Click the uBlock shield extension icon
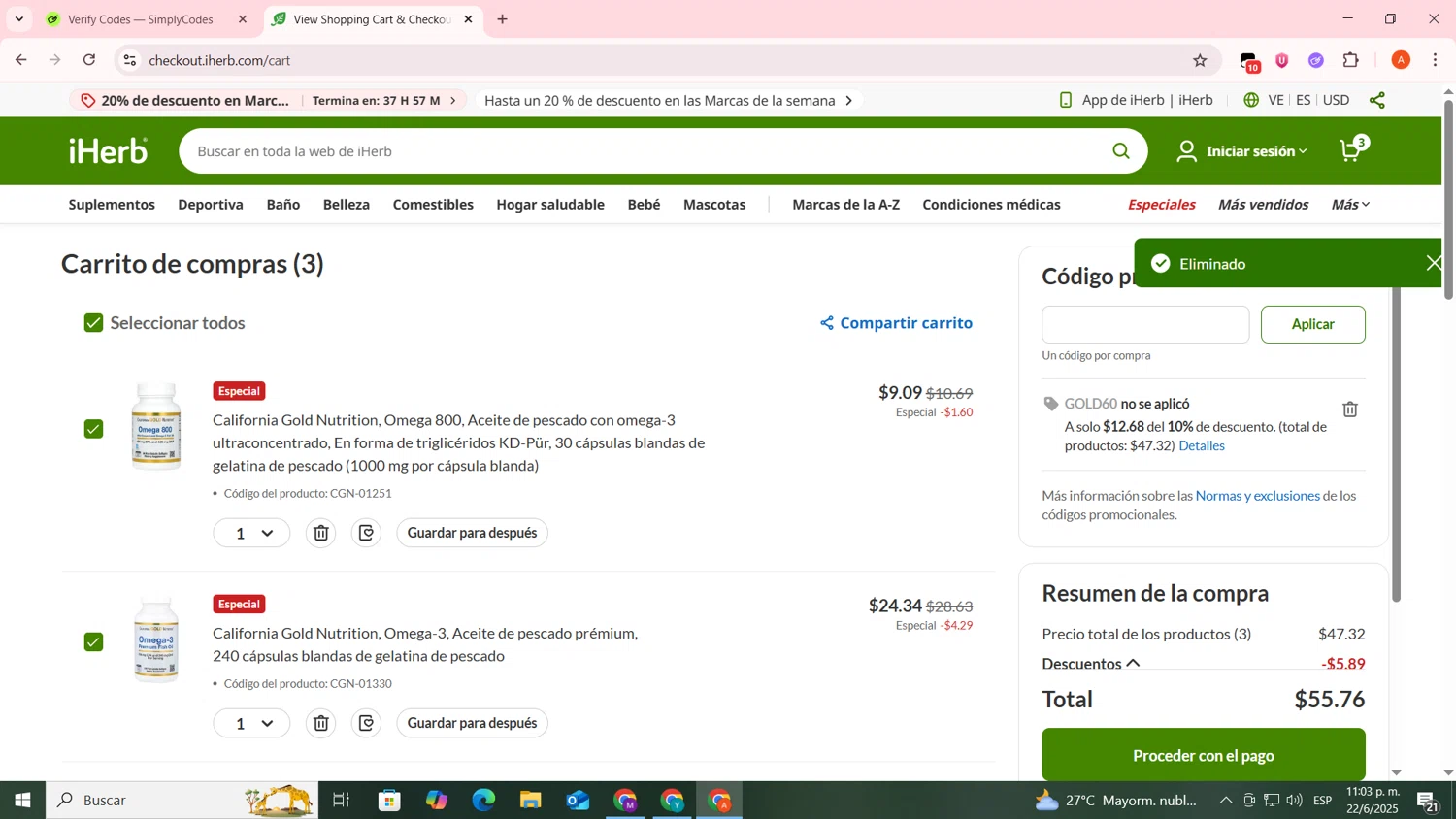The width and height of the screenshot is (1456, 819). click(x=1282, y=60)
